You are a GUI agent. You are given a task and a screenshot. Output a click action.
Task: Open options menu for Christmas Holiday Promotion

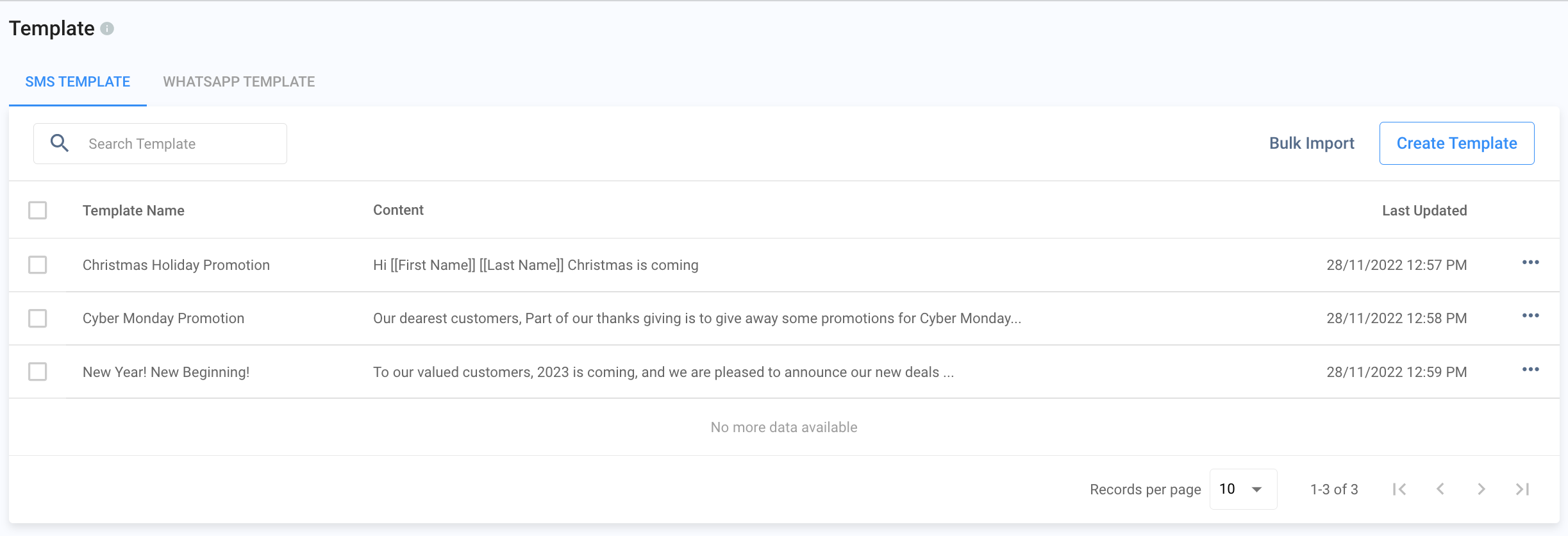(1530, 263)
